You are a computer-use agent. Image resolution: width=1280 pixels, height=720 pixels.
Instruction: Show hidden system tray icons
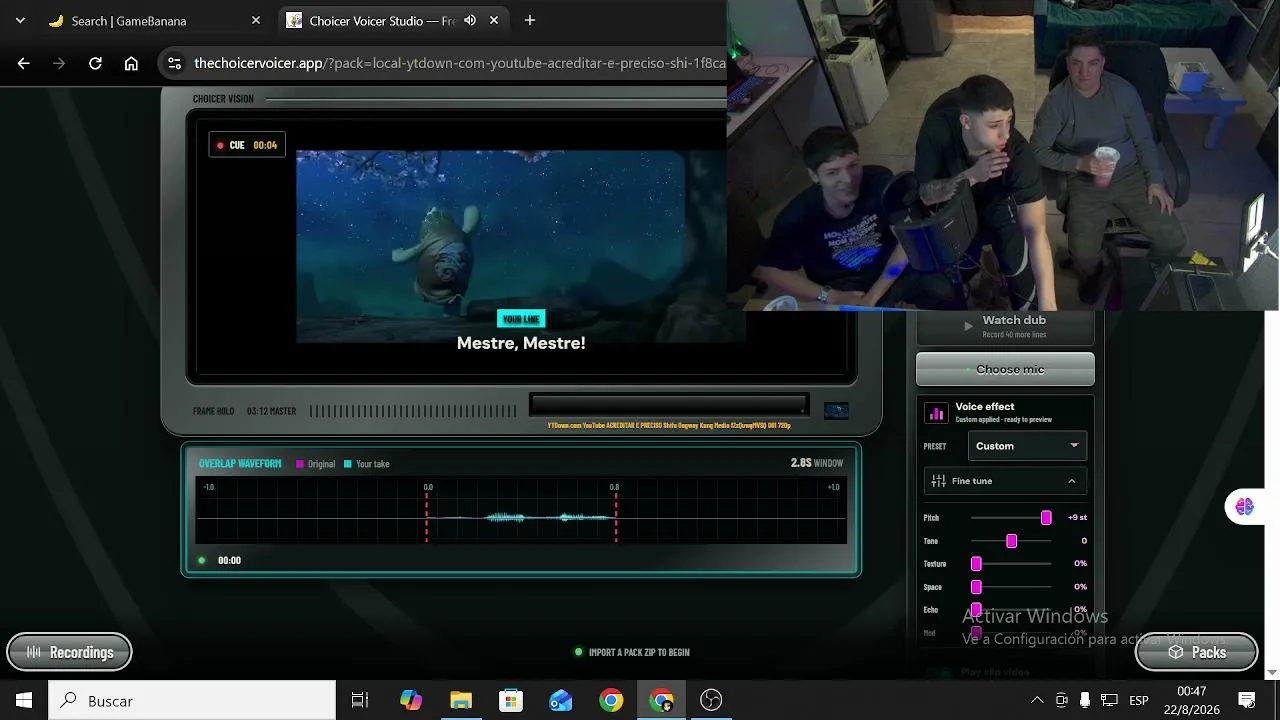pyautogui.click(x=1037, y=700)
